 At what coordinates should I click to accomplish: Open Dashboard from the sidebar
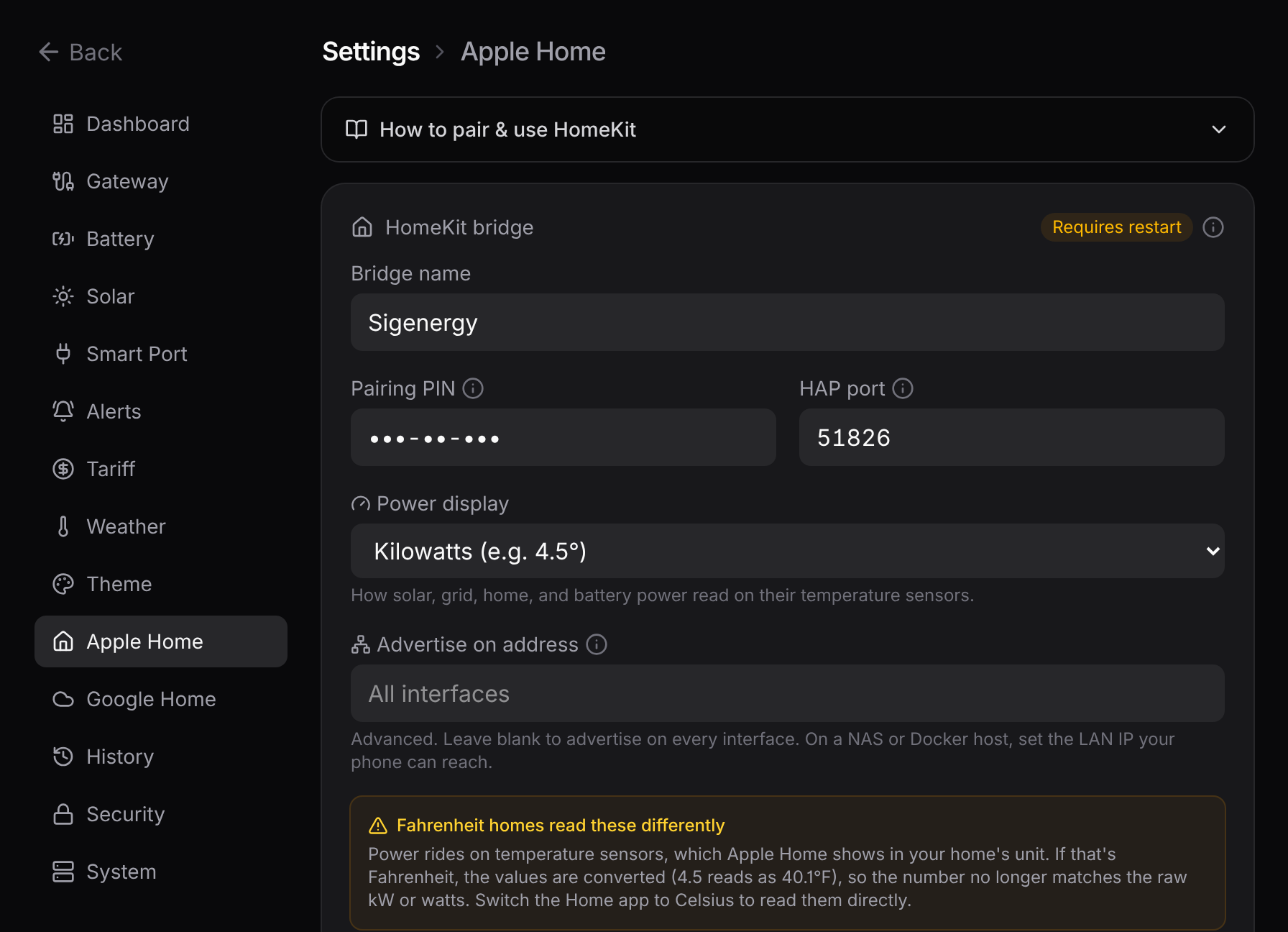coord(161,124)
